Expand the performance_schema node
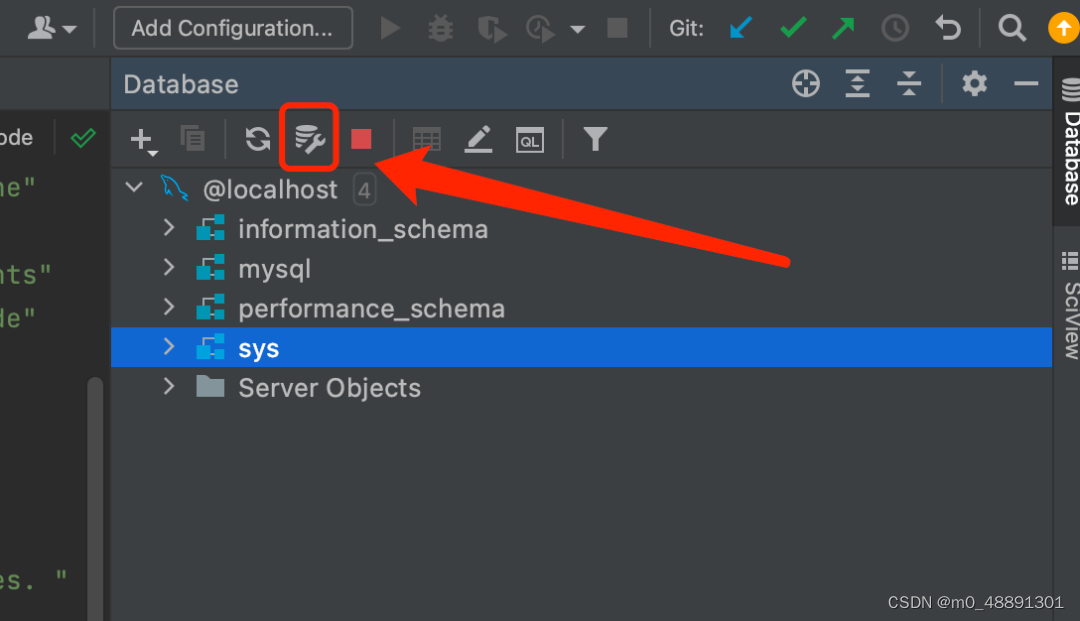The height and width of the screenshot is (621, 1080). [169, 306]
